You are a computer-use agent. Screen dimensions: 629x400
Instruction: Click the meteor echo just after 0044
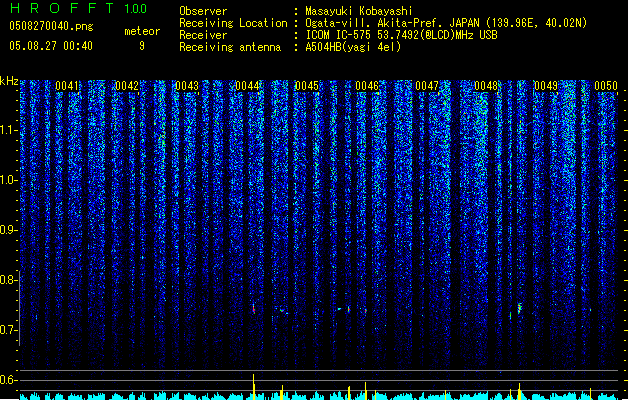[254, 309]
